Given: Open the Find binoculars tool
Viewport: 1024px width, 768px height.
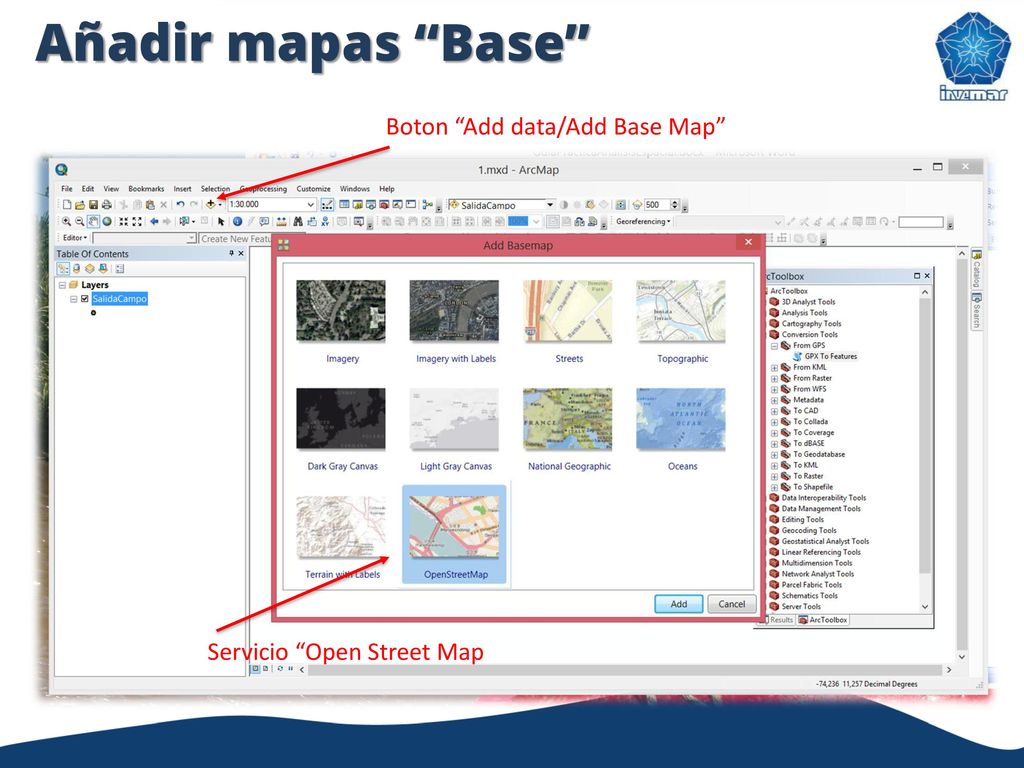Looking at the screenshot, I should point(298,221).
